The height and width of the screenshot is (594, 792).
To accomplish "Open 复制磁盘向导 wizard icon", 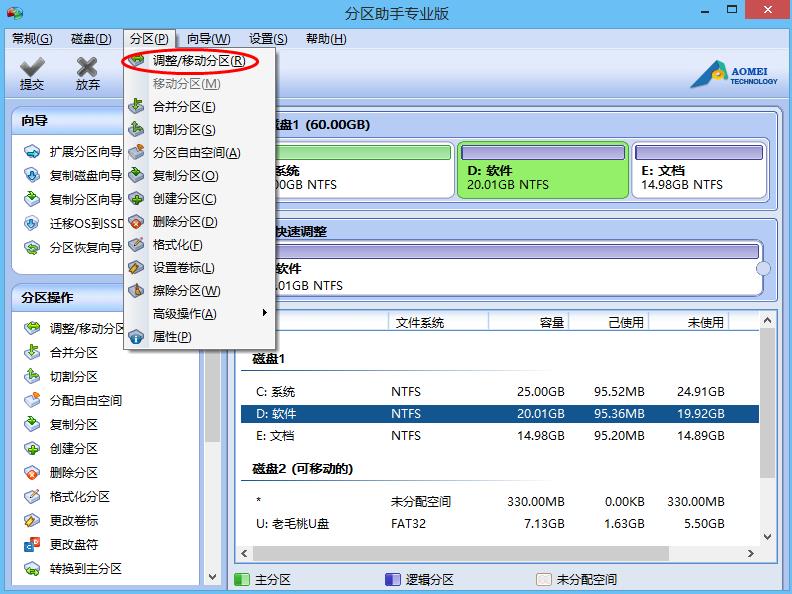I will (32, 175).
